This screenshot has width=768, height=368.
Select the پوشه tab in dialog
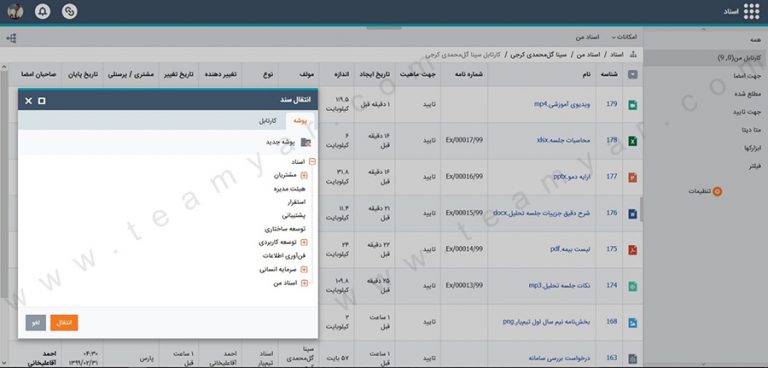[x=300, y=121]
